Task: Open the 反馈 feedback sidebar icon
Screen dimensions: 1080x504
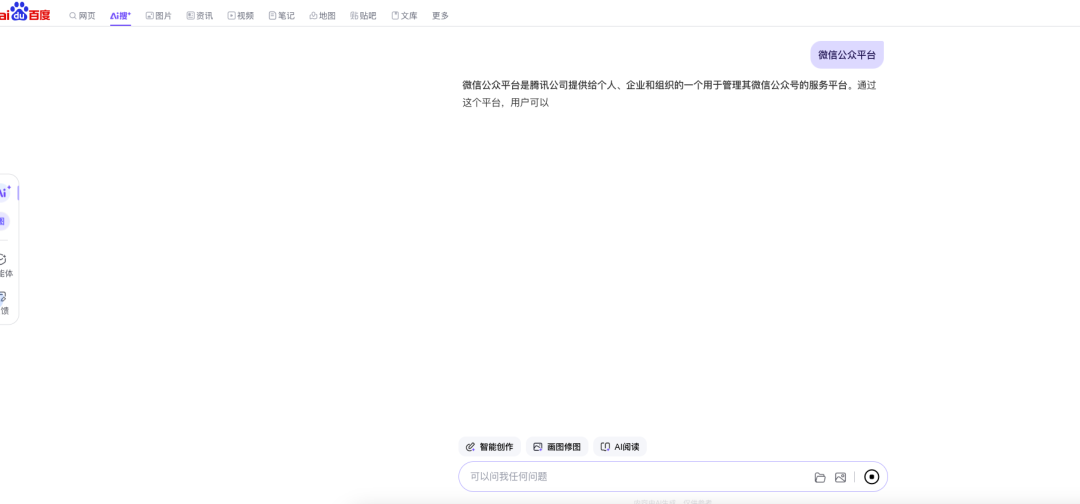Action: coord(5,303)
